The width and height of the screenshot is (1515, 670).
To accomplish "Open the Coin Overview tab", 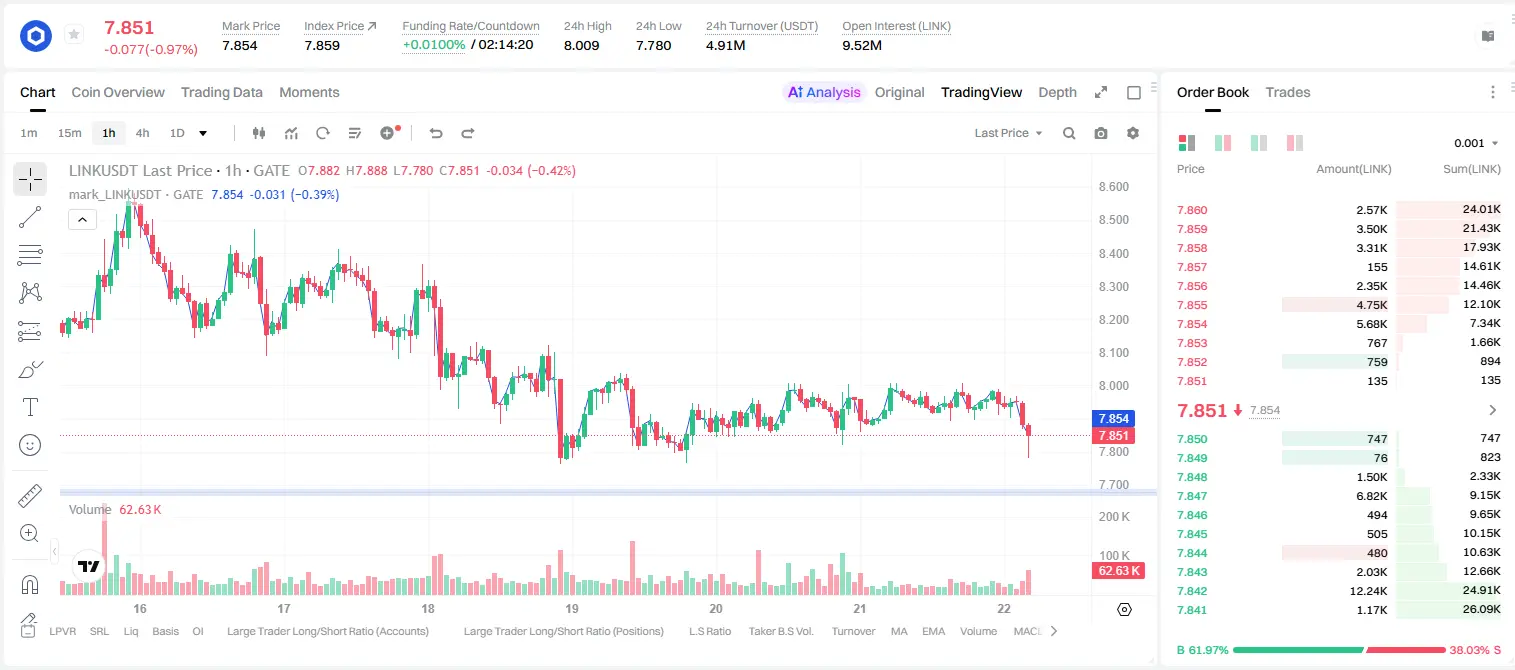I will pyautogui.click(x=118, y=92).
